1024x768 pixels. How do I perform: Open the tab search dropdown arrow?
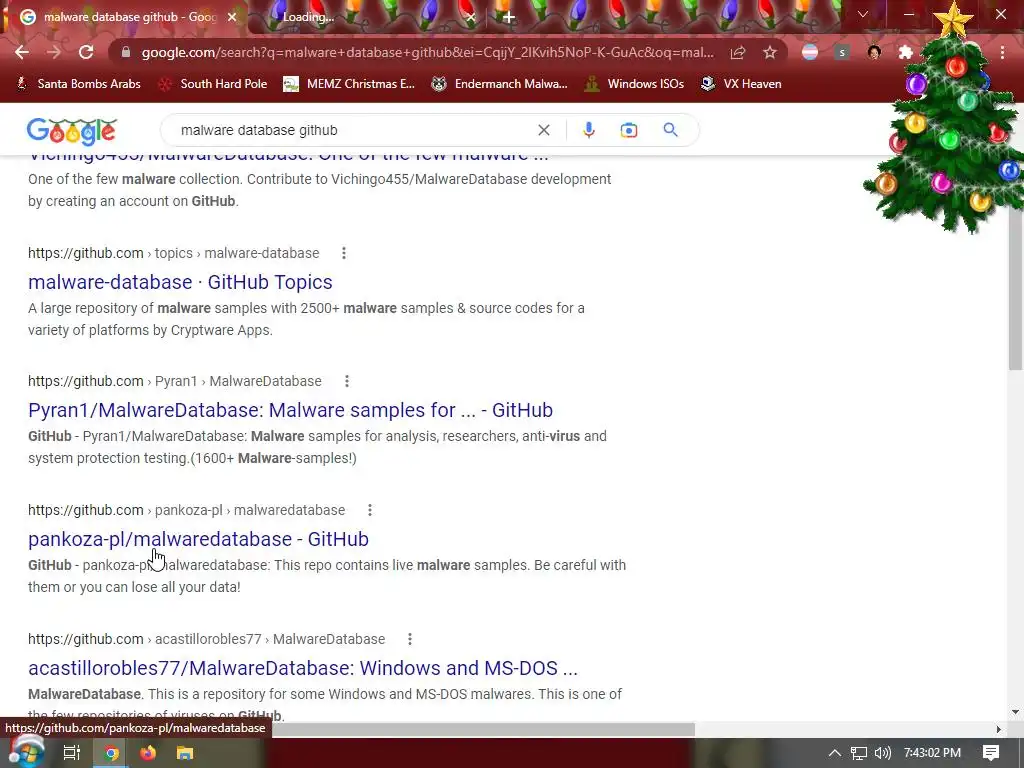(863, 14)
